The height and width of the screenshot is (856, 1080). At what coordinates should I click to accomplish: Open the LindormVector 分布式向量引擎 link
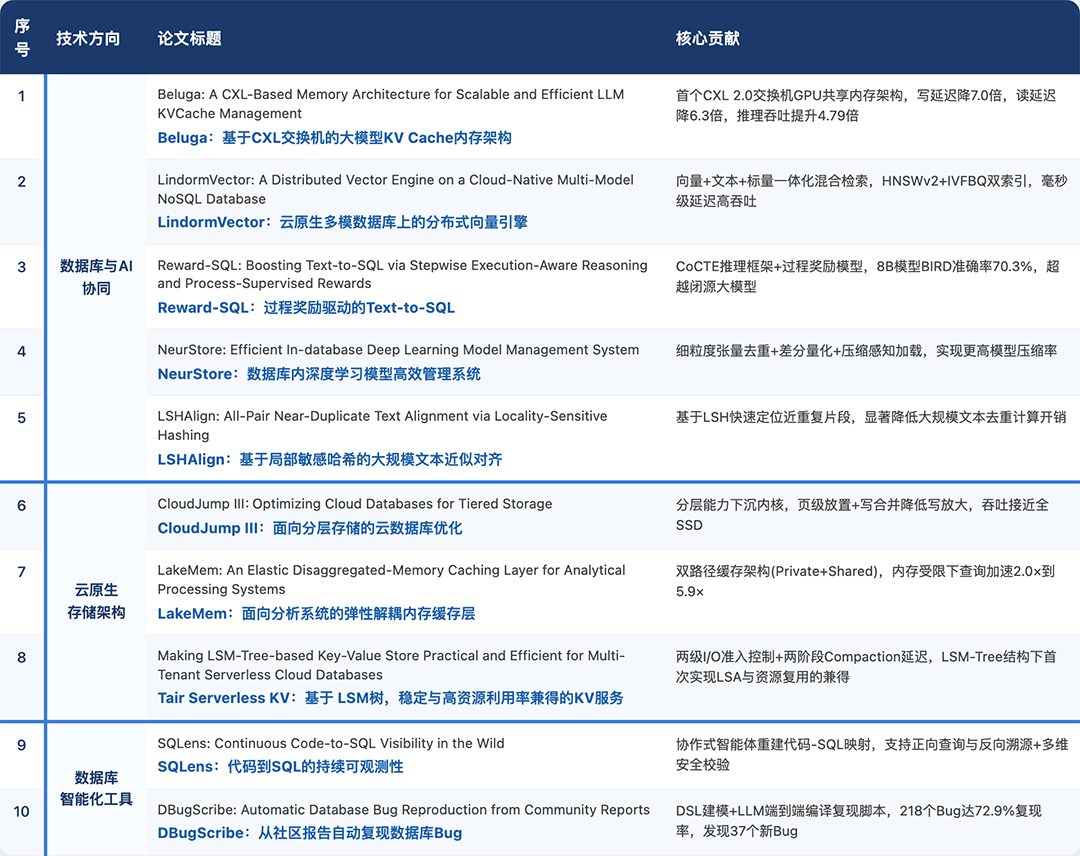342,222
